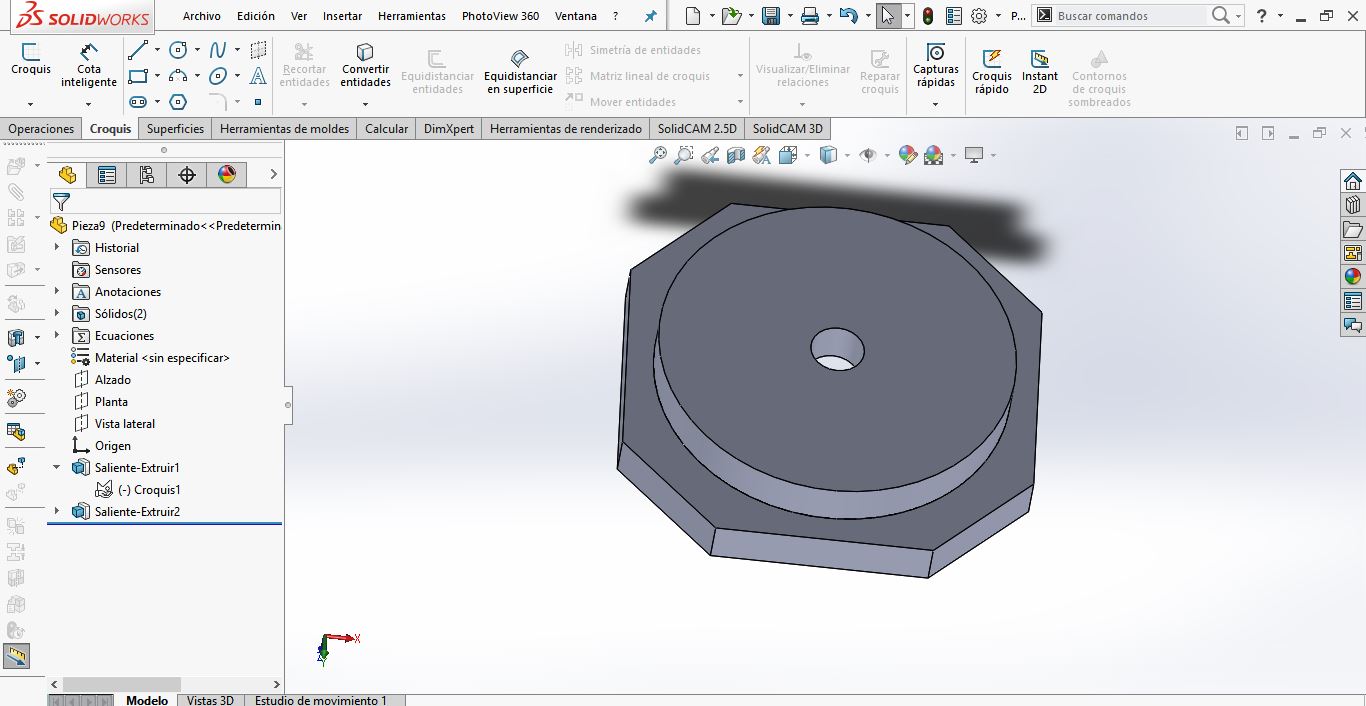Open the Capturas rápidas dropdown arrow
Screen dimensions: 1366x706
(935, 104)
